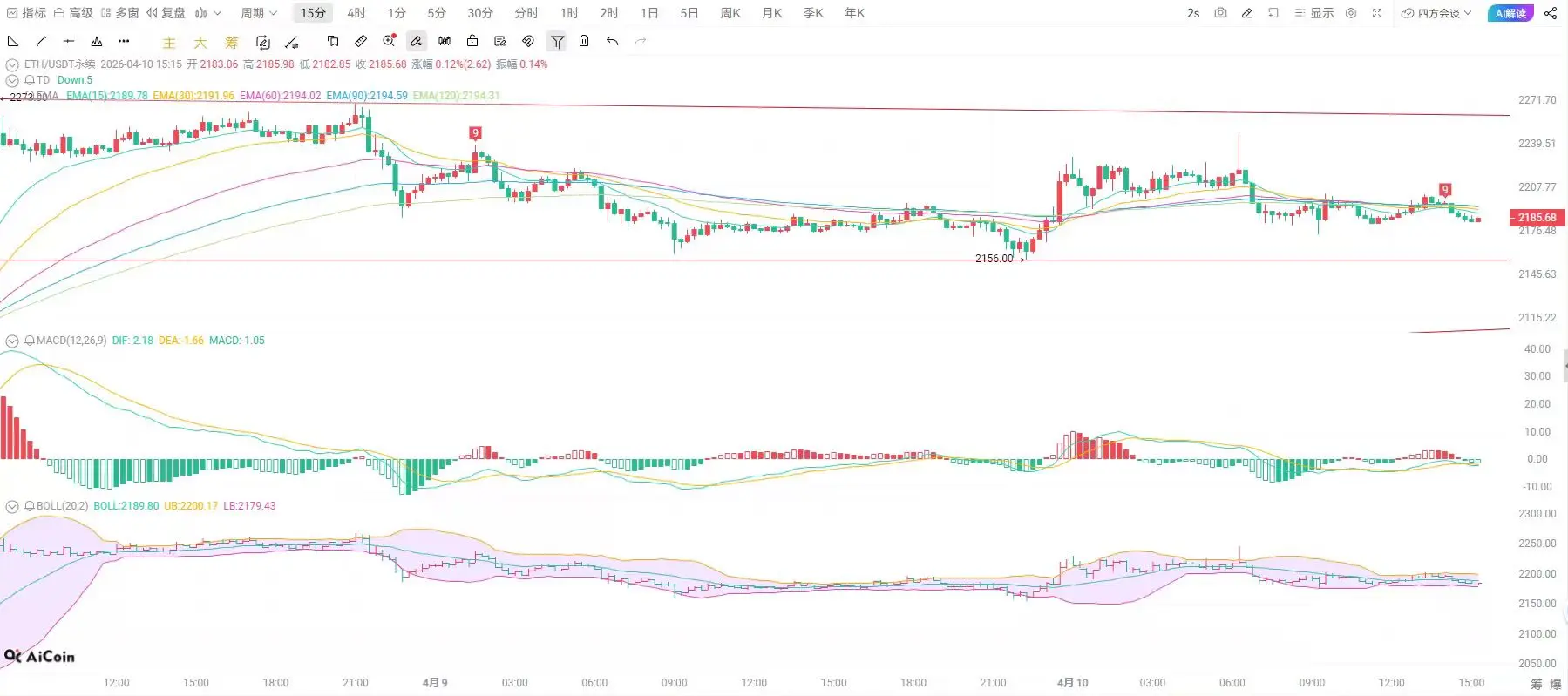This screenshot has width=1568, height=696.
Task: Switch chart to 5日 interval
Action: 689,13
